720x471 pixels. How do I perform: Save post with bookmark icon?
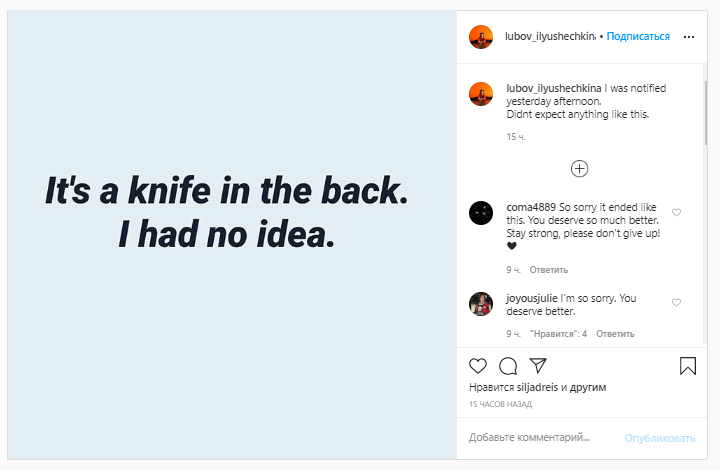click(x=688, y=366)
